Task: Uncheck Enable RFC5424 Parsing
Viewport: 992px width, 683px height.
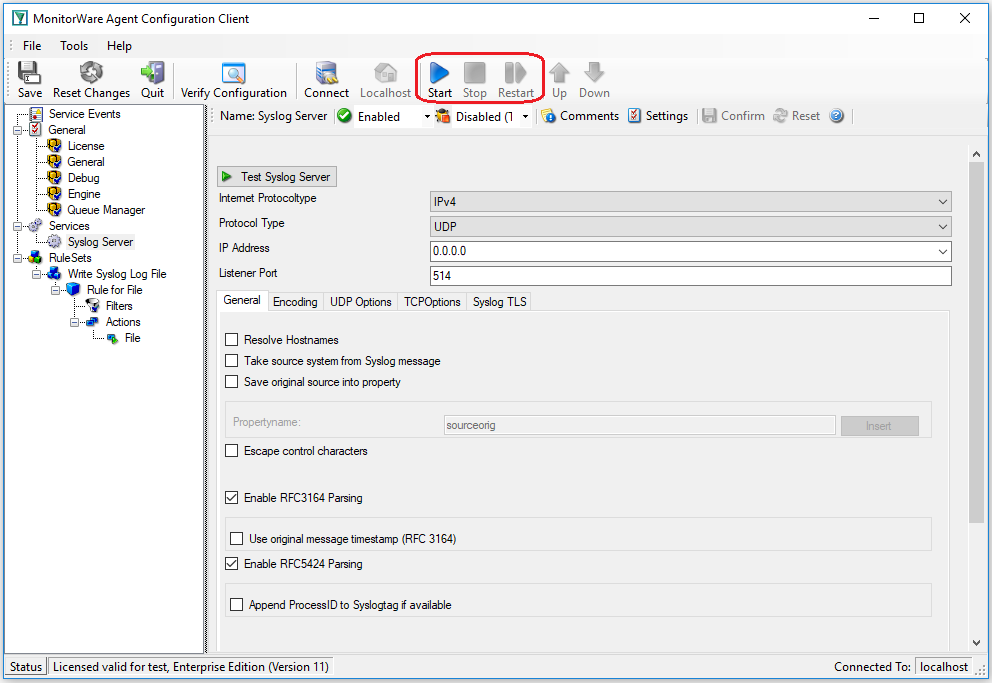Action: (232, 563)
